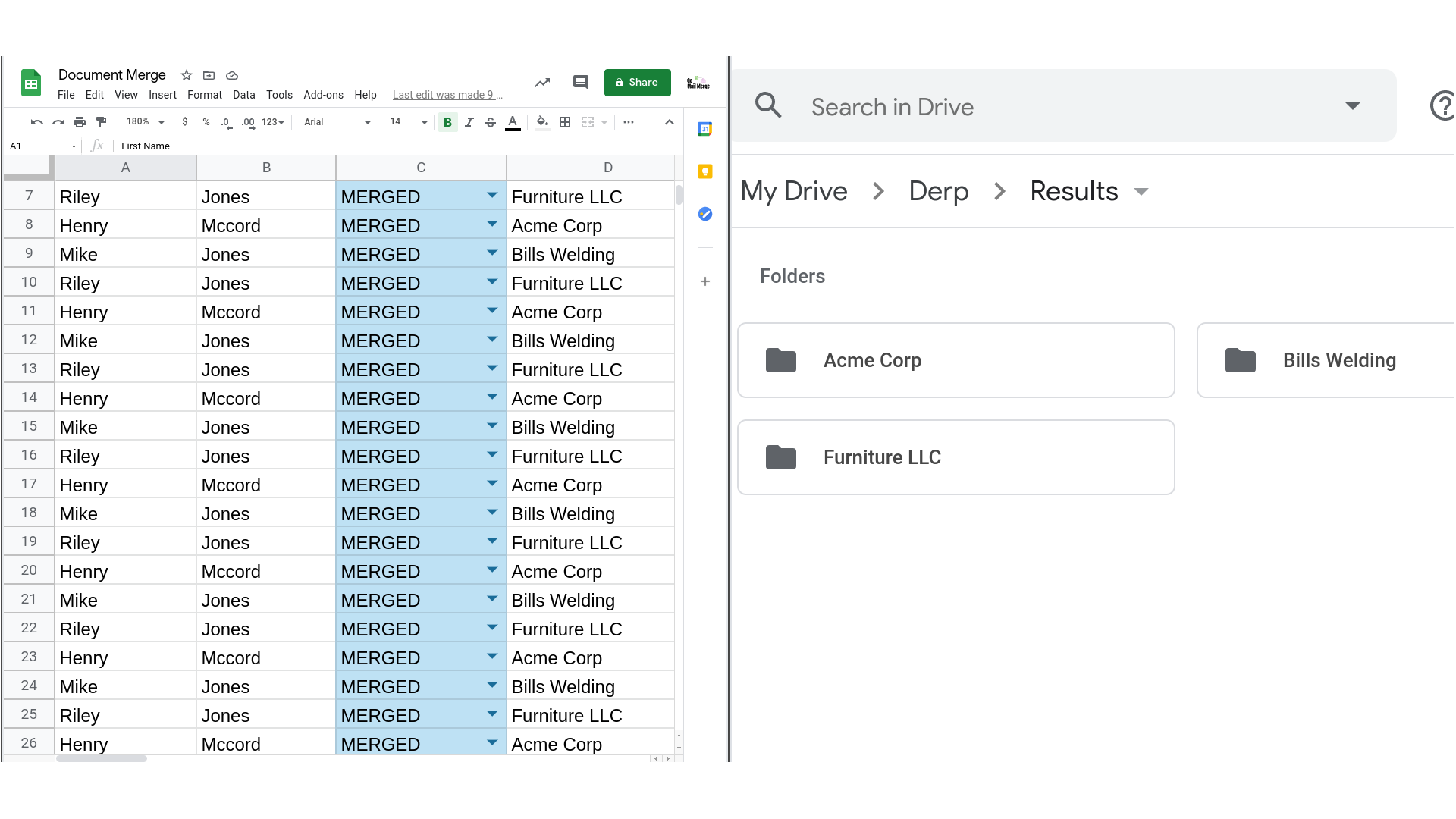Toggle bold formatting in the toolbar
This screenshot has width=1456, height=819.
[447, 122]
